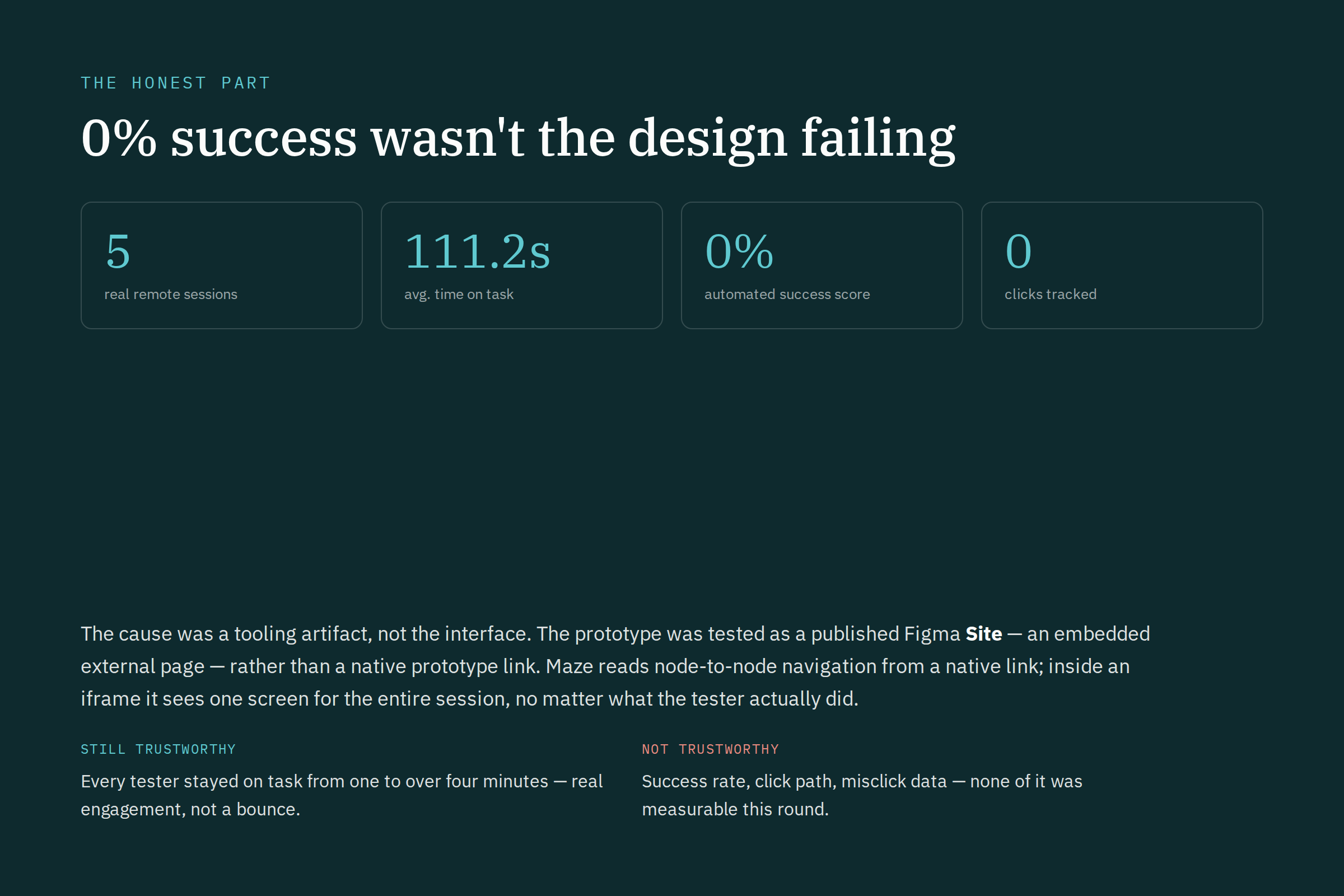Select the '111.2s avg. time on task' card
The width and height of the screenshot is (1344, 896).
click(522, 265)
